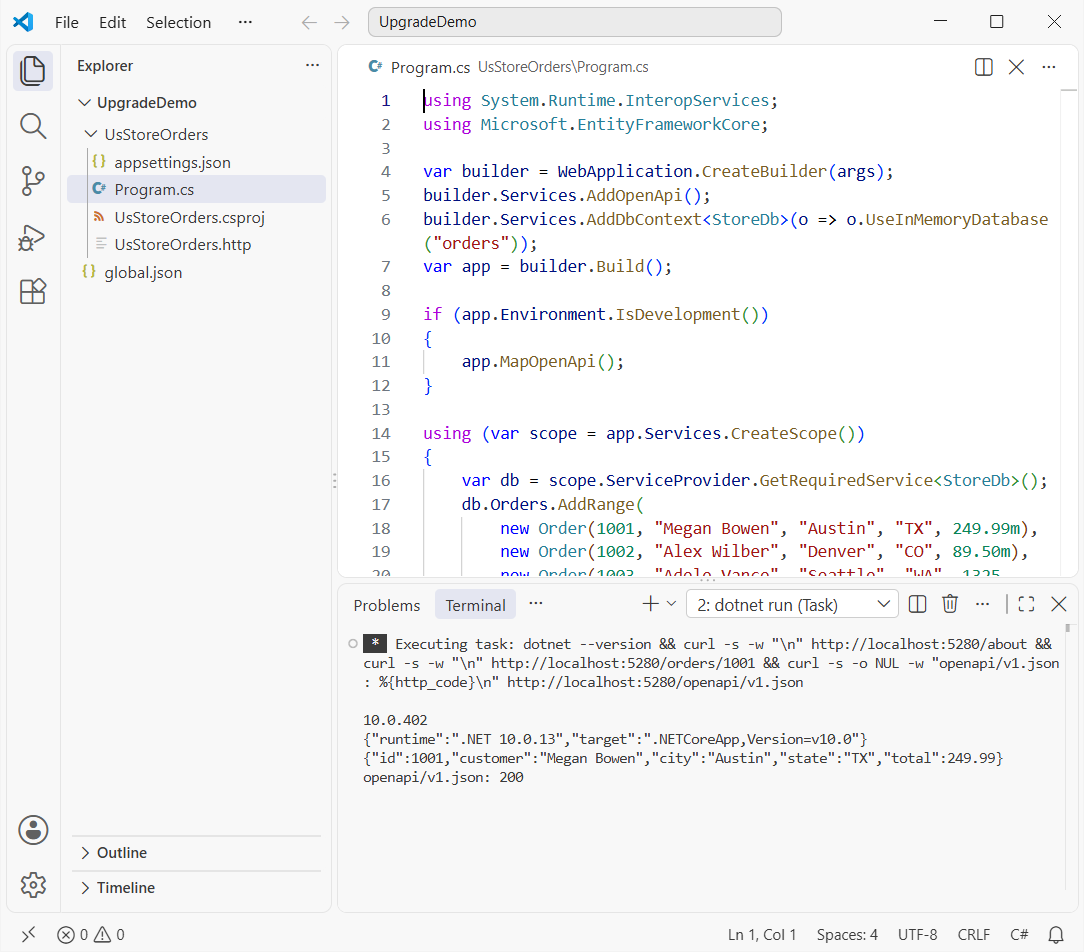The image size is (1084, 952).
Task: Open the new terminal profile dropdown arrow
Action: point(671,604)
